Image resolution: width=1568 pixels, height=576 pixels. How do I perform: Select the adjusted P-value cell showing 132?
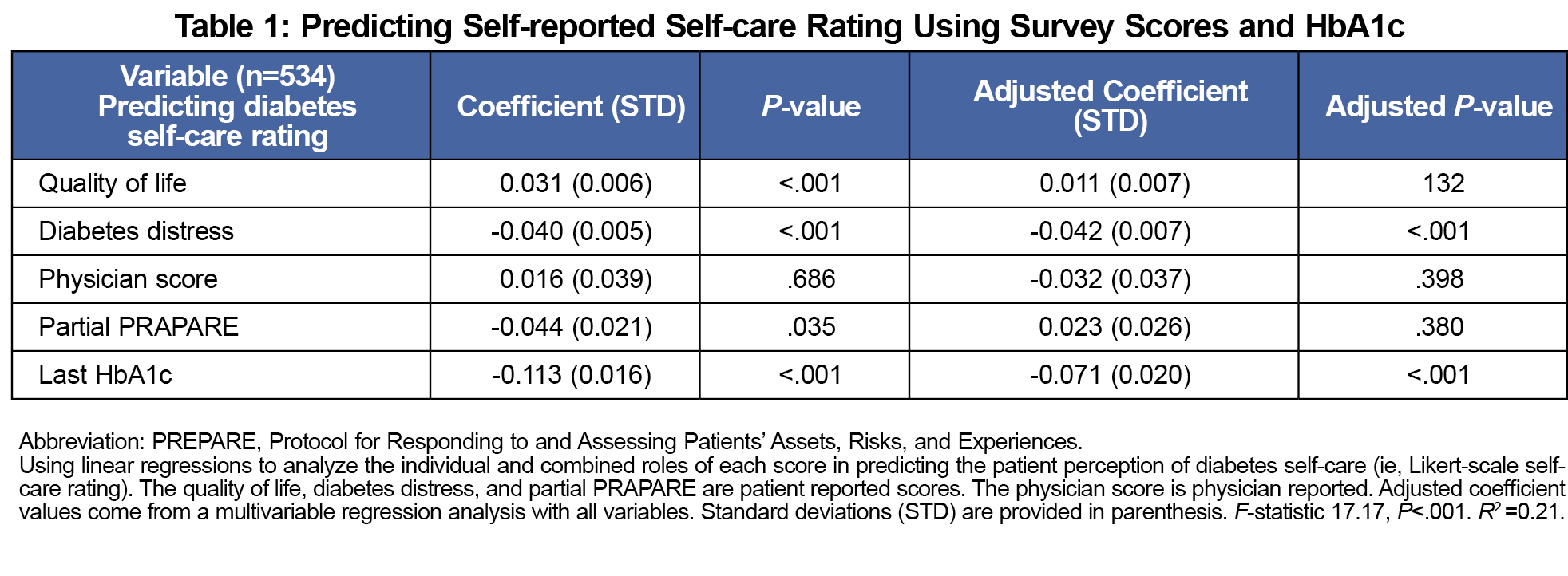(1443, 183)
